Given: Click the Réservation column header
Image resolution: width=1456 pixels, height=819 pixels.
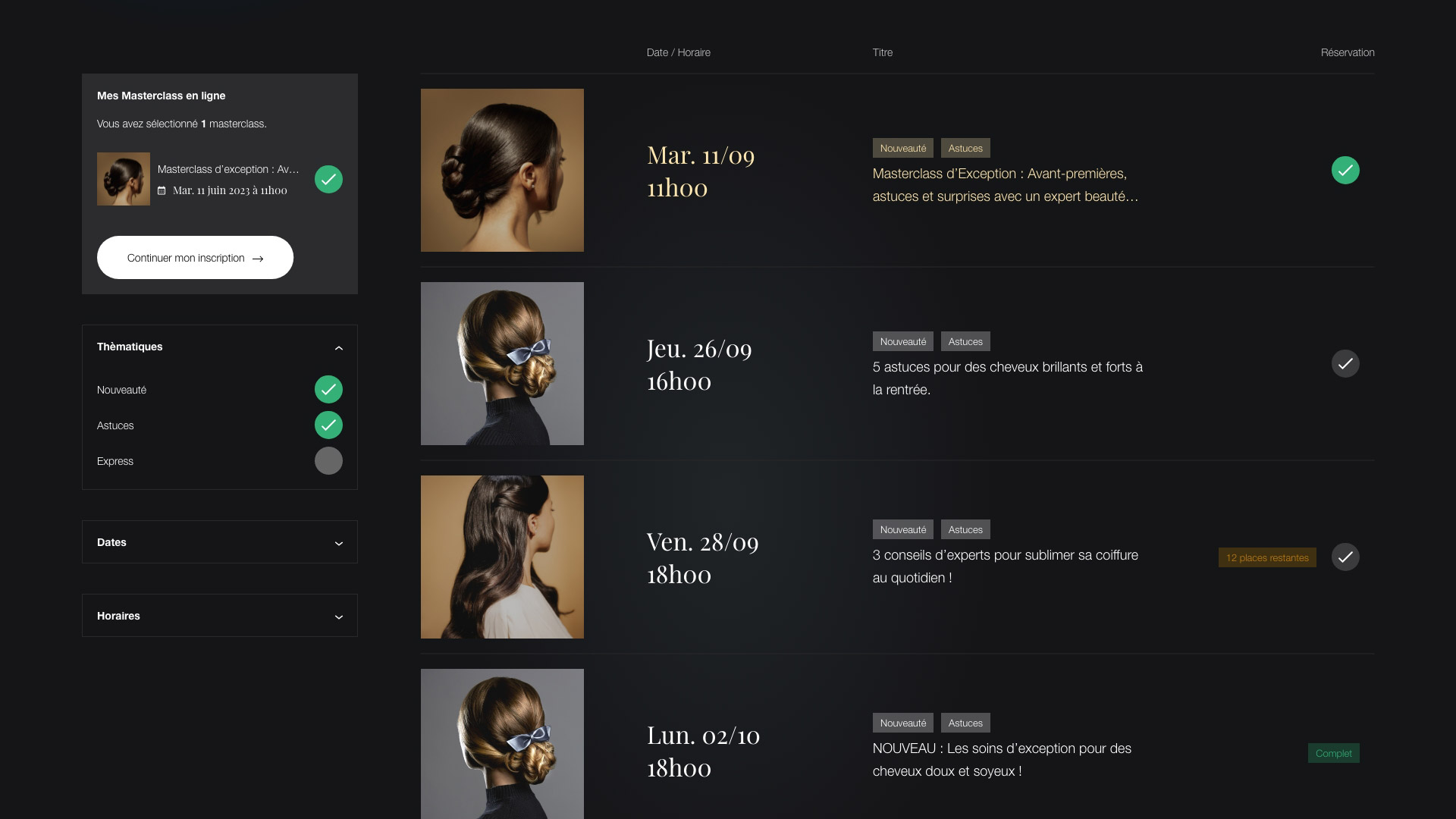Looking at the screenshot, I should click(1348, 52).
